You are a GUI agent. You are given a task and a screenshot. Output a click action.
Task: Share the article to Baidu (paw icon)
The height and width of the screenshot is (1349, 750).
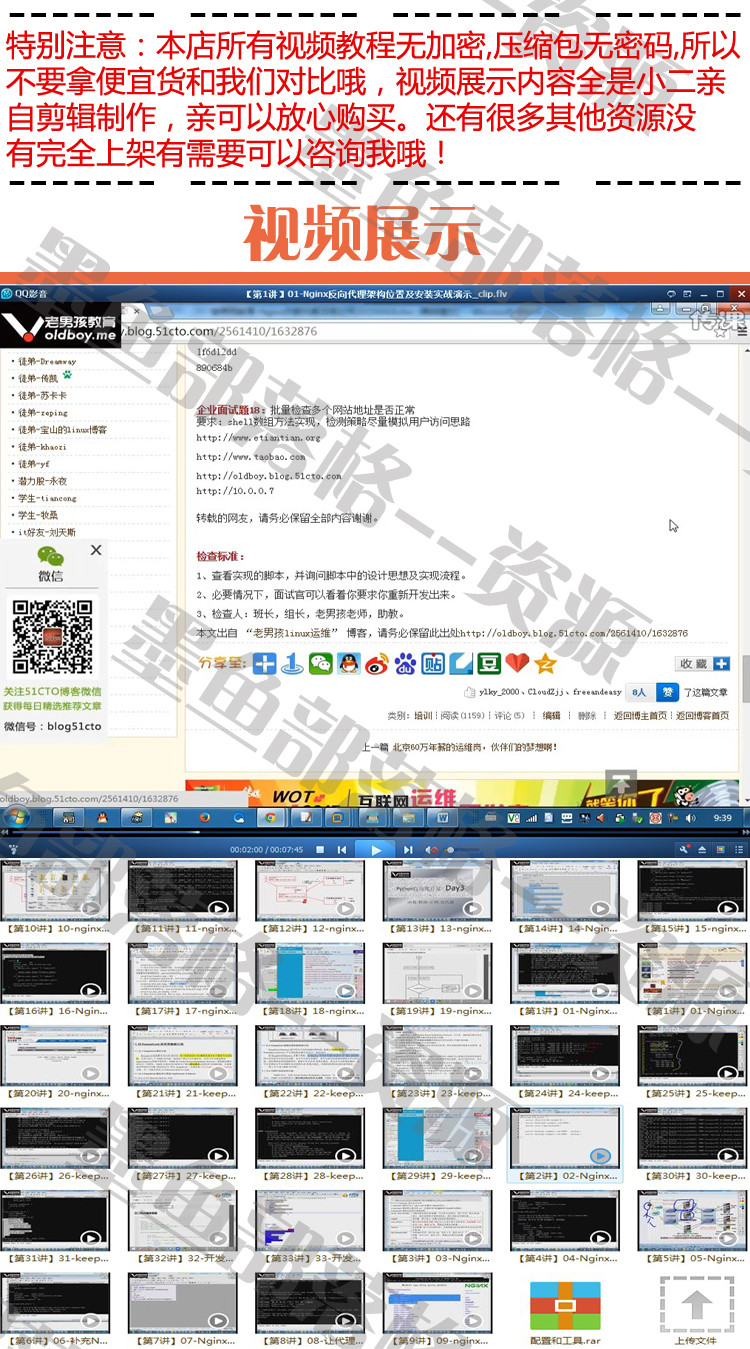(404, 663)
